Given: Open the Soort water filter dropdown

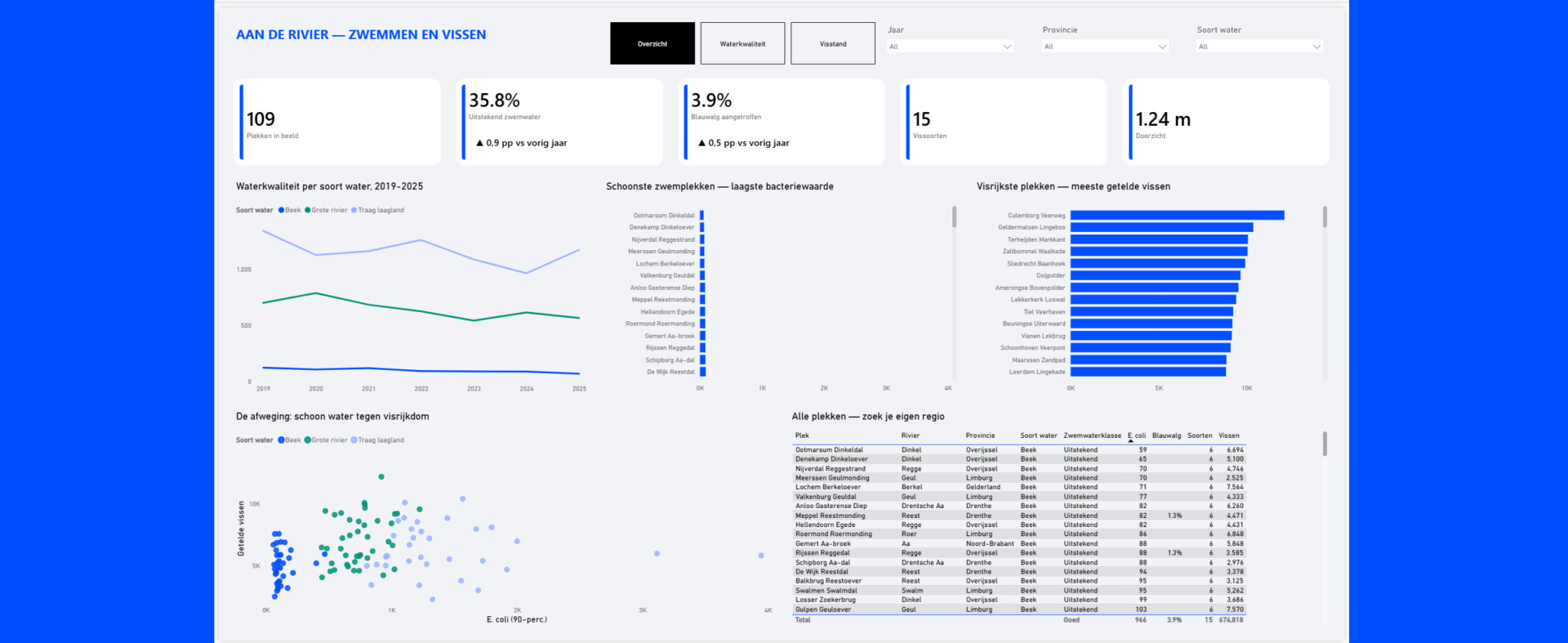Looking at the screenshot, I should (1260, 47).
